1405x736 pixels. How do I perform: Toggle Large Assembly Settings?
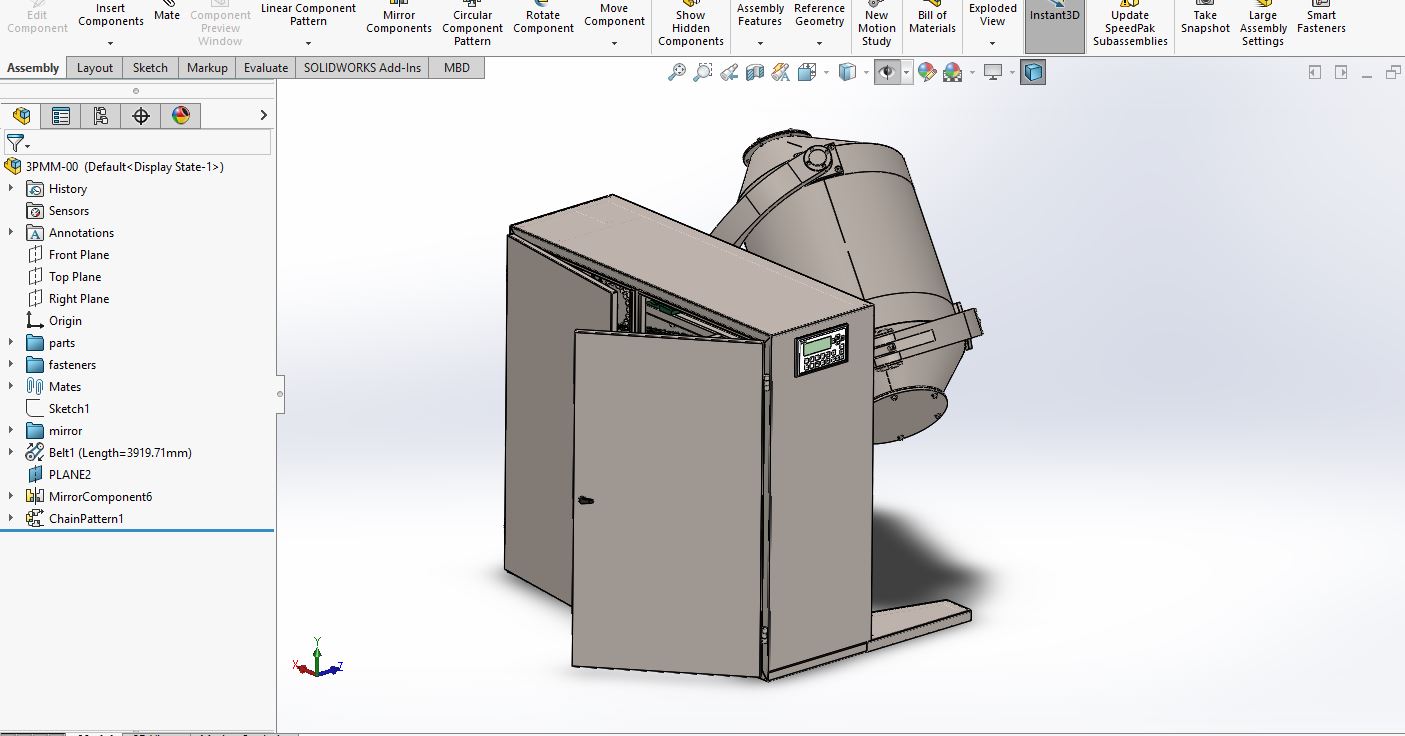click(1263, 25)
